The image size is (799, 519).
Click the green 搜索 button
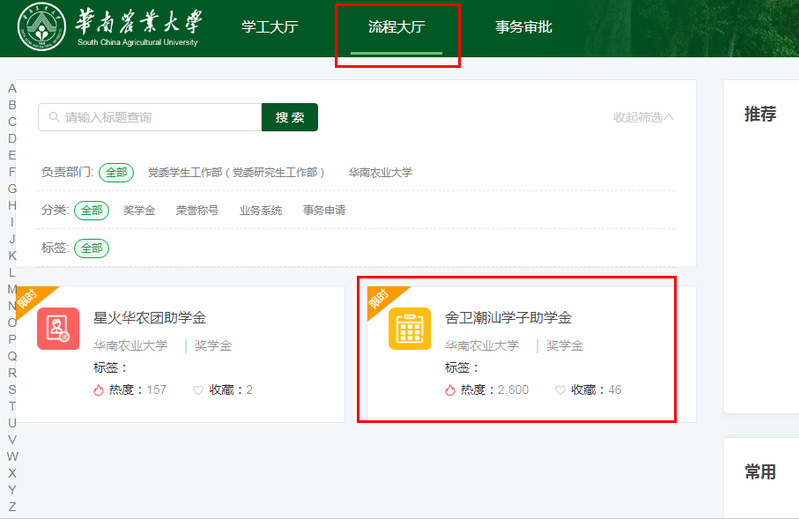pyautogui.click(x=289, y=117)
